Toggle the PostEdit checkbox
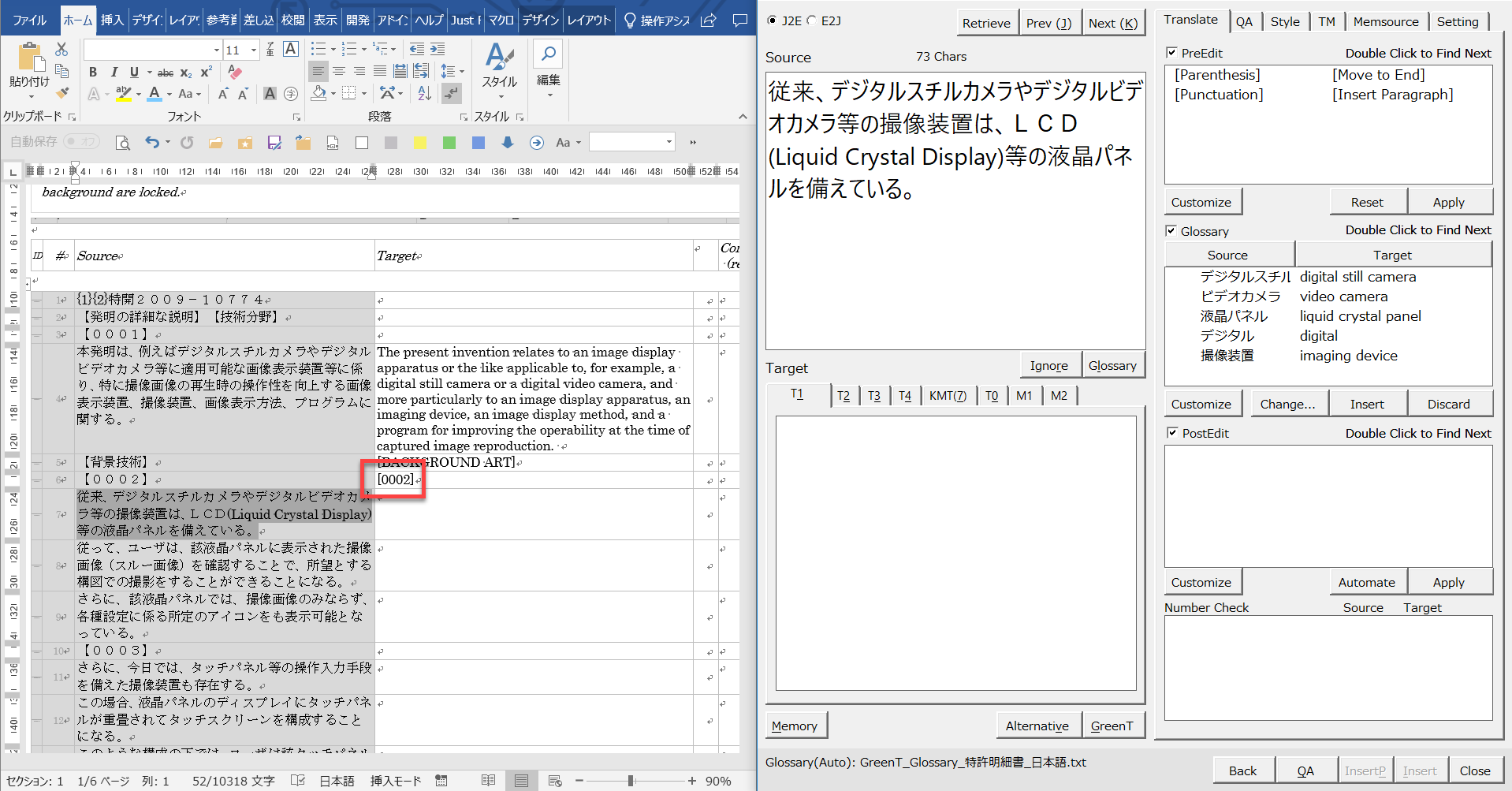Image resolution: width=1512 pixels, height=791 pixels. tap(1171, 433)
